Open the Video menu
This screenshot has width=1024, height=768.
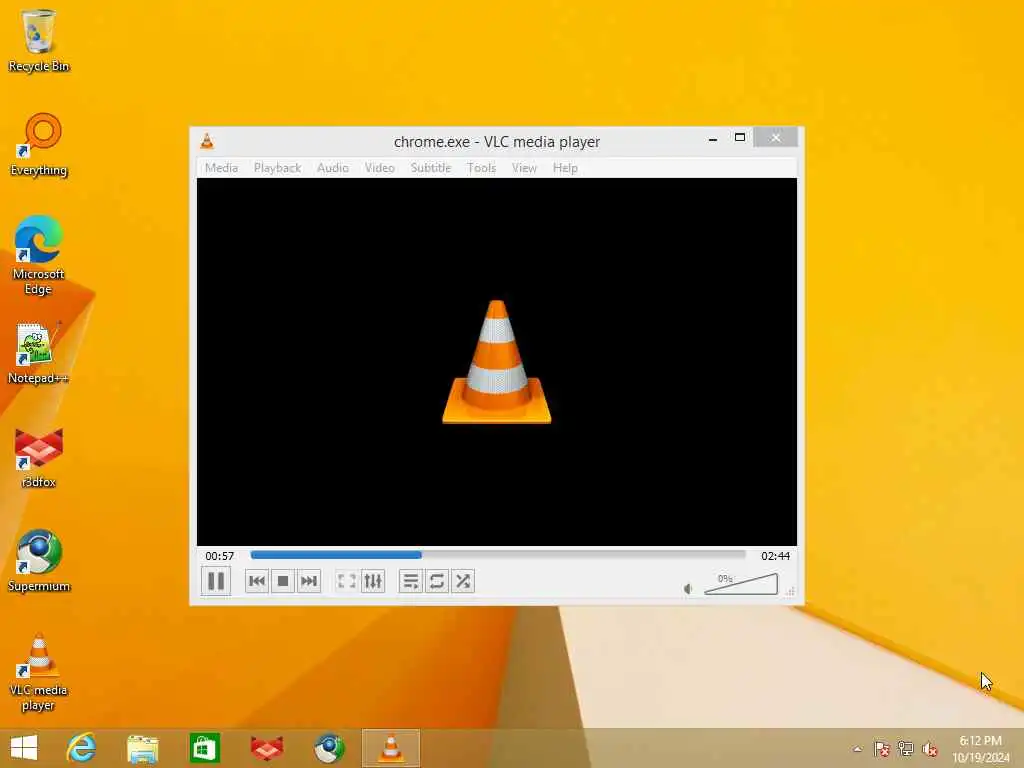tap(379, 168)
